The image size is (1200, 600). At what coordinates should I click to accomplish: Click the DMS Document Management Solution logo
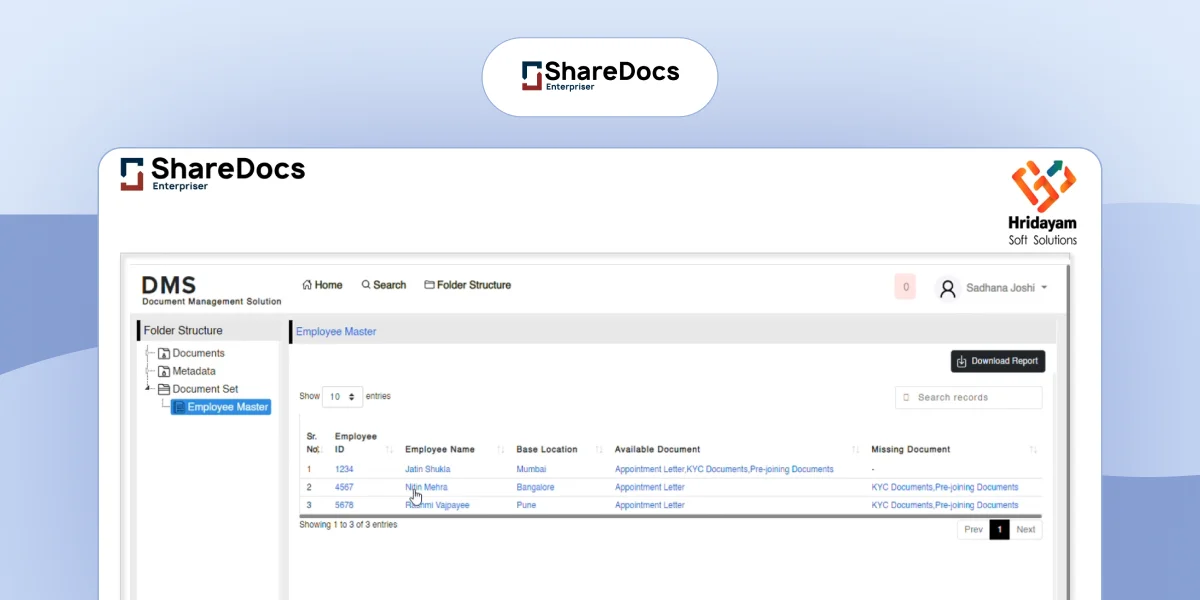tap(211, 290)
